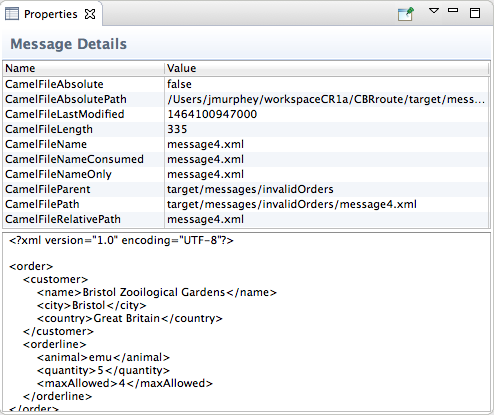Screen dimensions: 494x415
Task: Sort by the Name column header
Action: tap(84, 68)
